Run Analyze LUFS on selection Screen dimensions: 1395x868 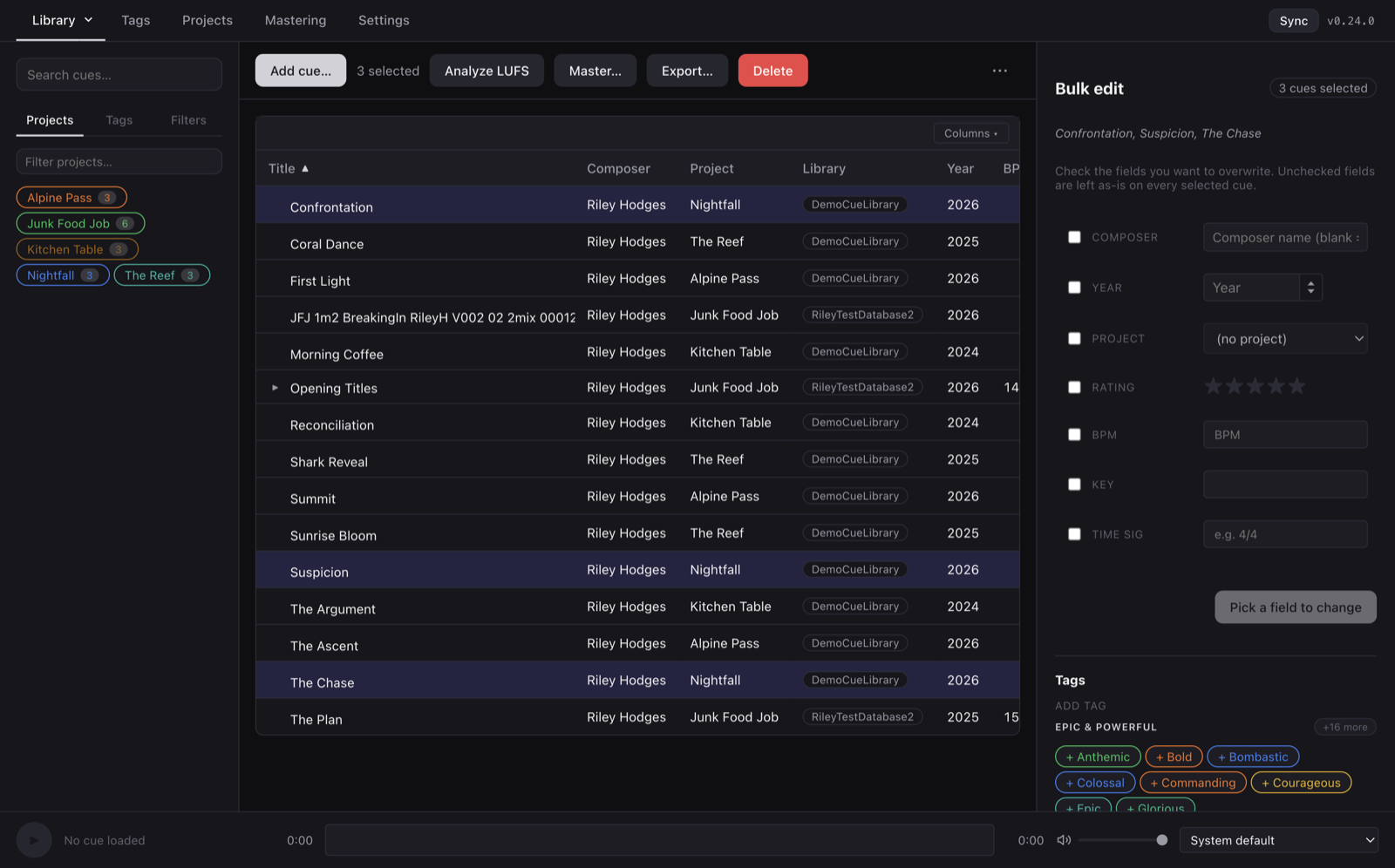click(x=487, y=71)
